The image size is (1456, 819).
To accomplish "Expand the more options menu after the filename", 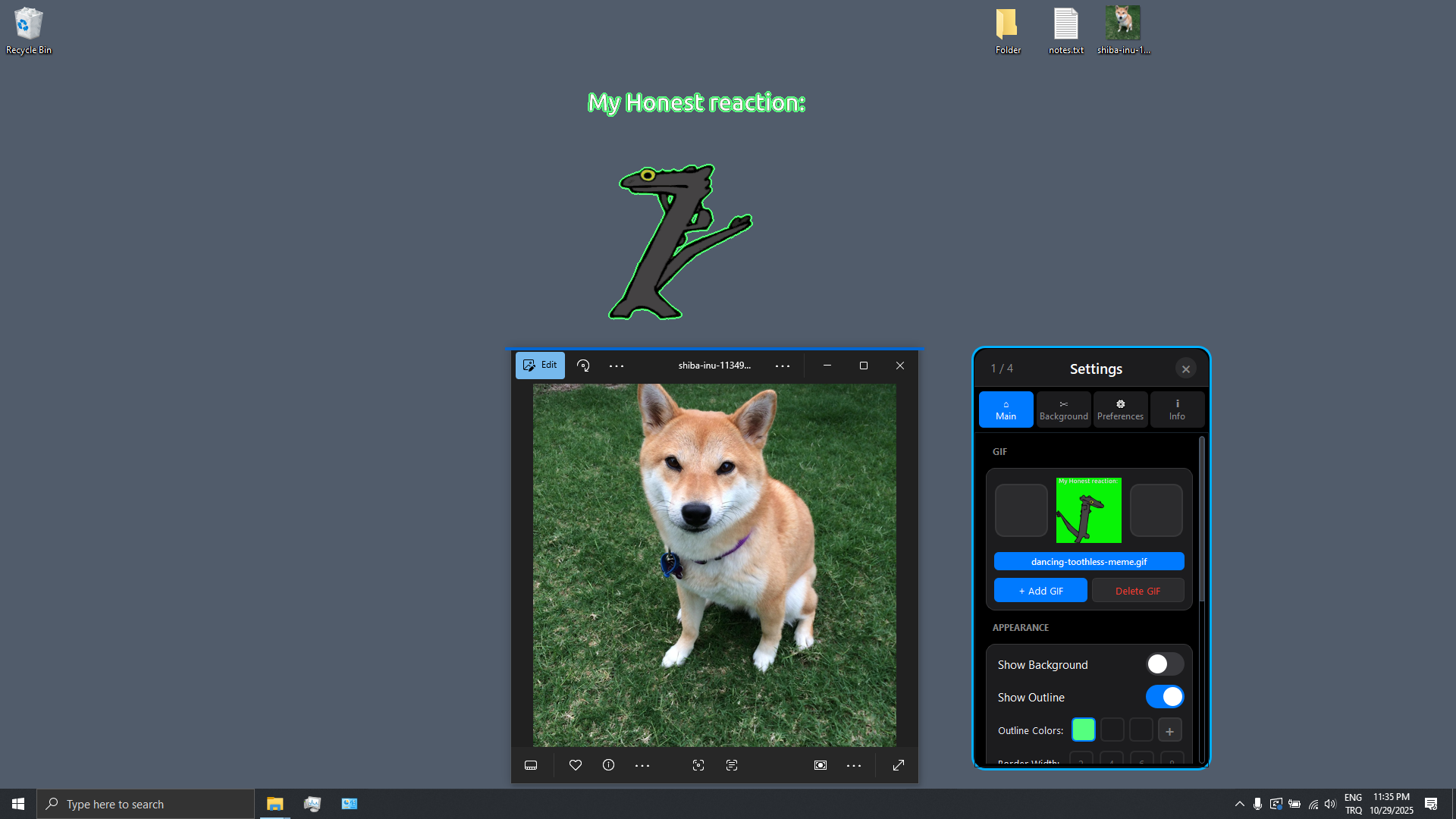I will (783, 366).
